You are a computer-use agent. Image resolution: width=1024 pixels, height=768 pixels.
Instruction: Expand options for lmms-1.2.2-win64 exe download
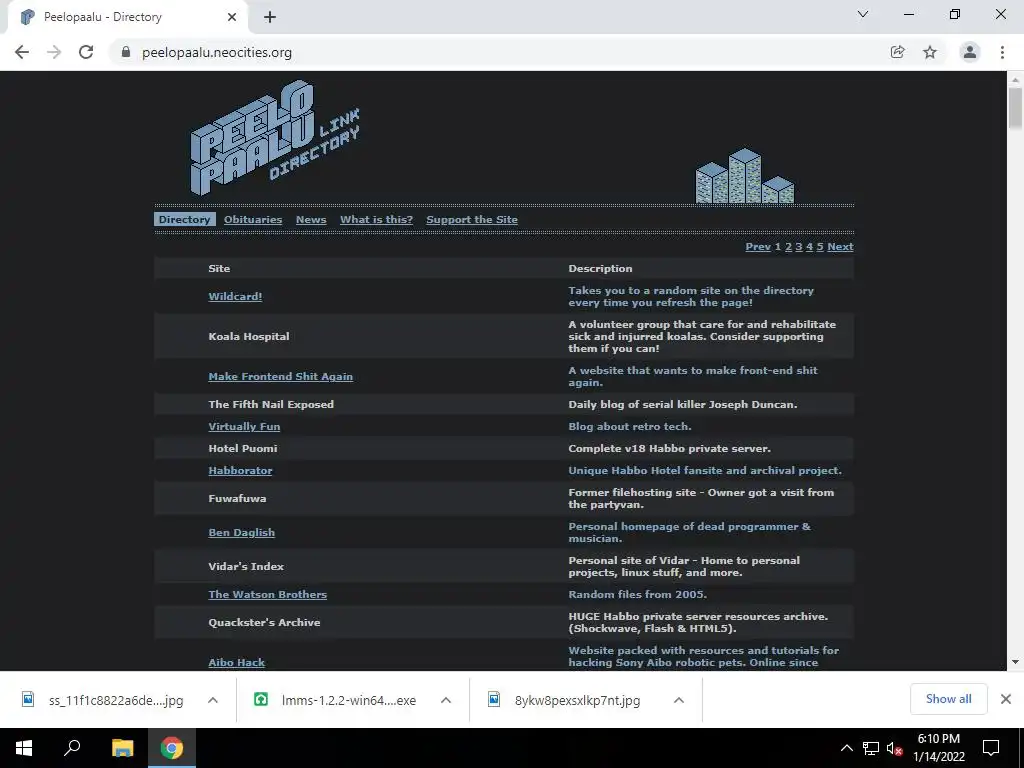pyautogui.click(x=446, y=700)
